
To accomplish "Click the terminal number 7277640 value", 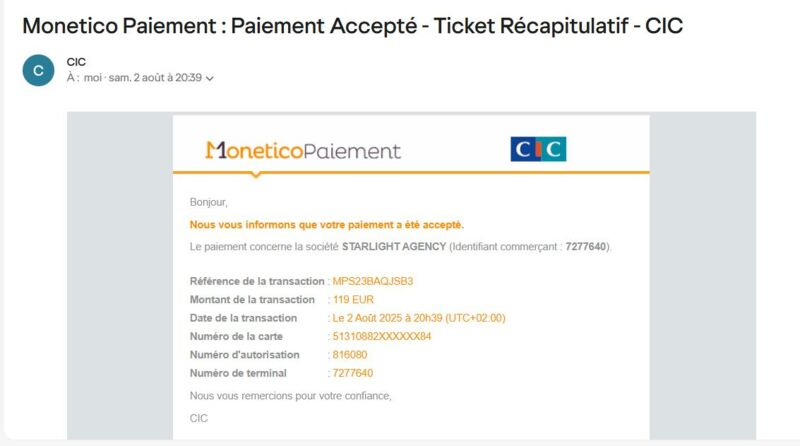I will 353,373.
